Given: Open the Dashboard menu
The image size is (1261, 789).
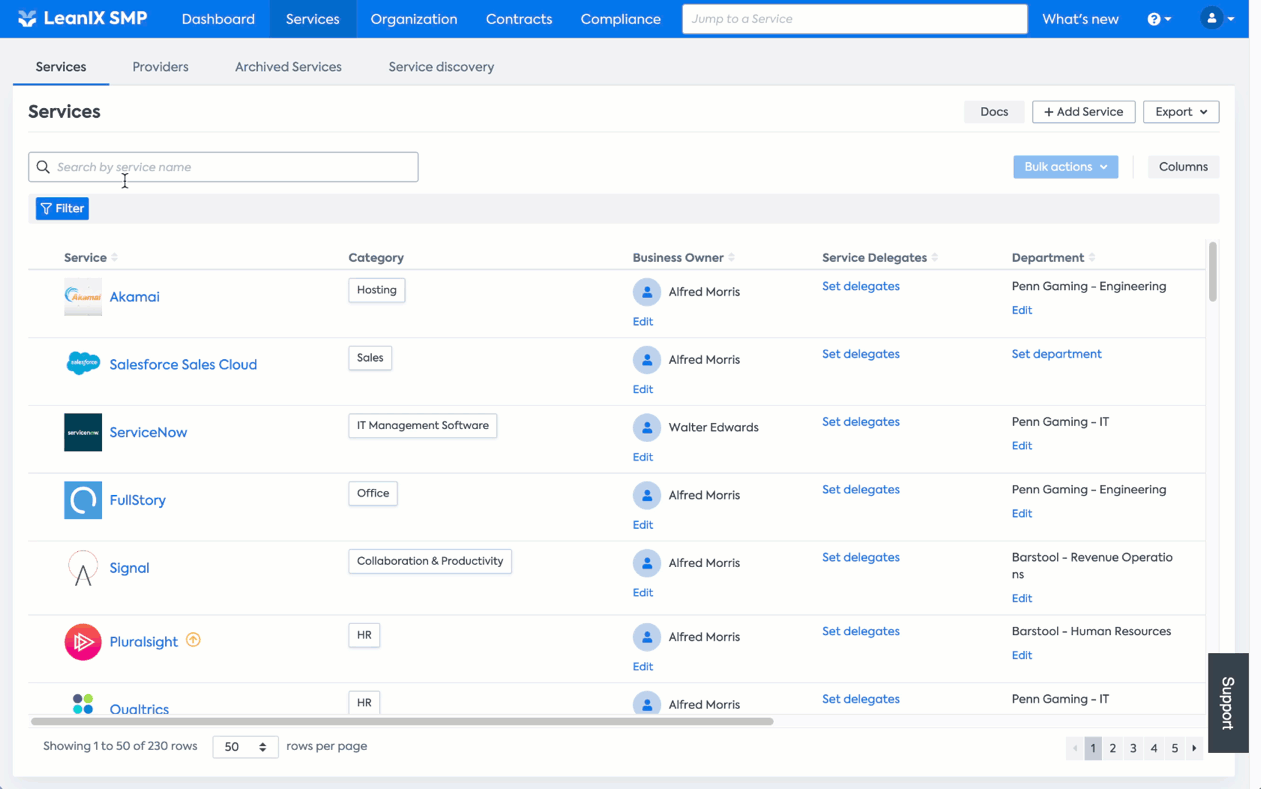Looking at the screenshot, I should (218, 19).
